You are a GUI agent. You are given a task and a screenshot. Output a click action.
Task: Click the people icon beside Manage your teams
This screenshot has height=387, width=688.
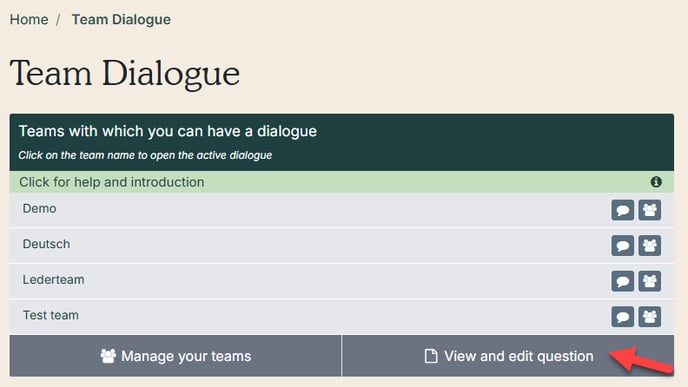[108, 356]
